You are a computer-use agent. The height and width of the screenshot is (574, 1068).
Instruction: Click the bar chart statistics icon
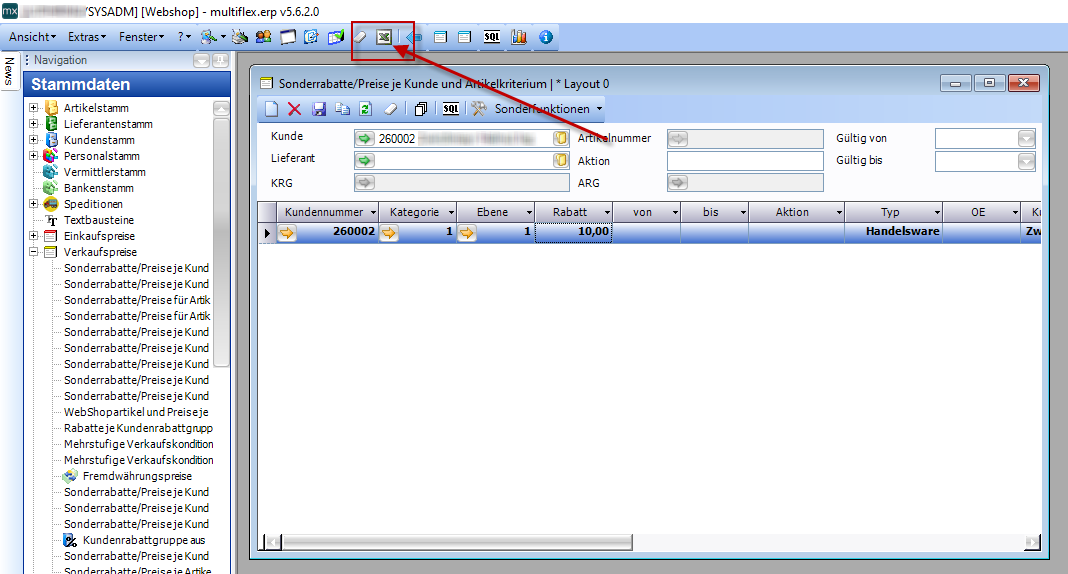[x=518, y=37]
